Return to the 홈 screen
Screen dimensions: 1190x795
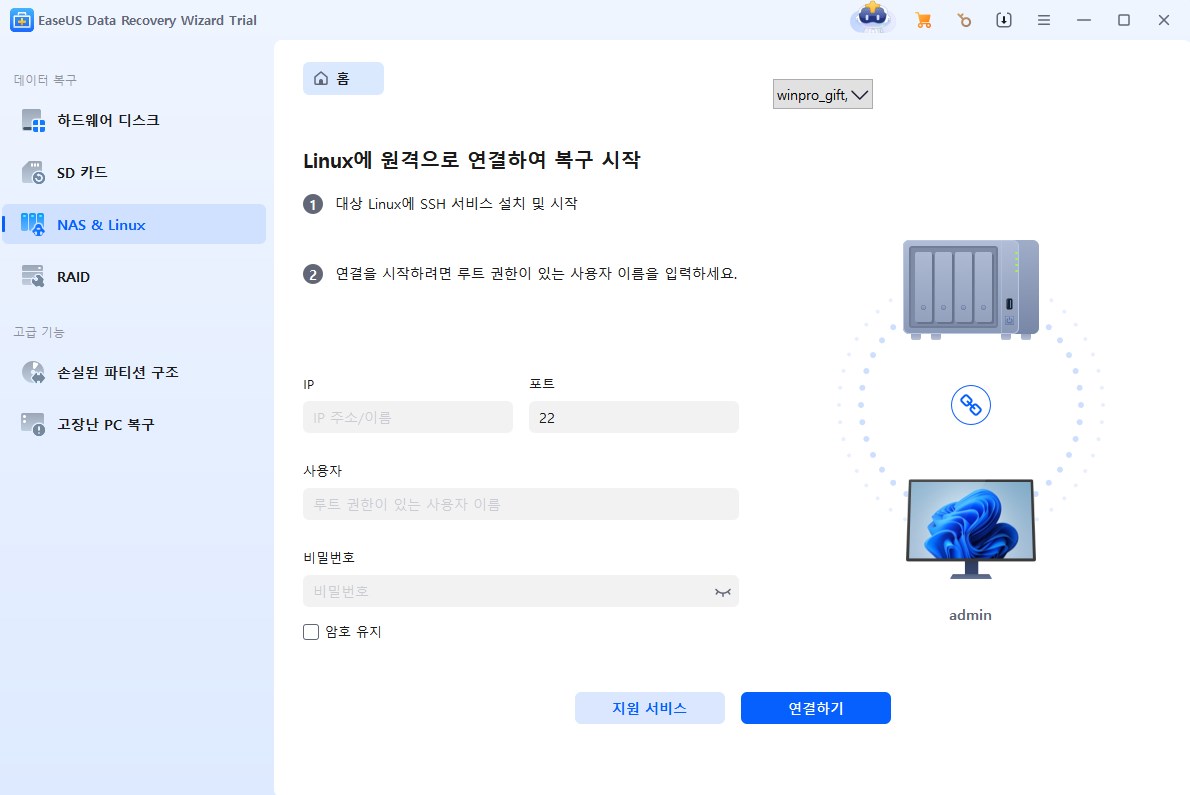click(342, 77)
